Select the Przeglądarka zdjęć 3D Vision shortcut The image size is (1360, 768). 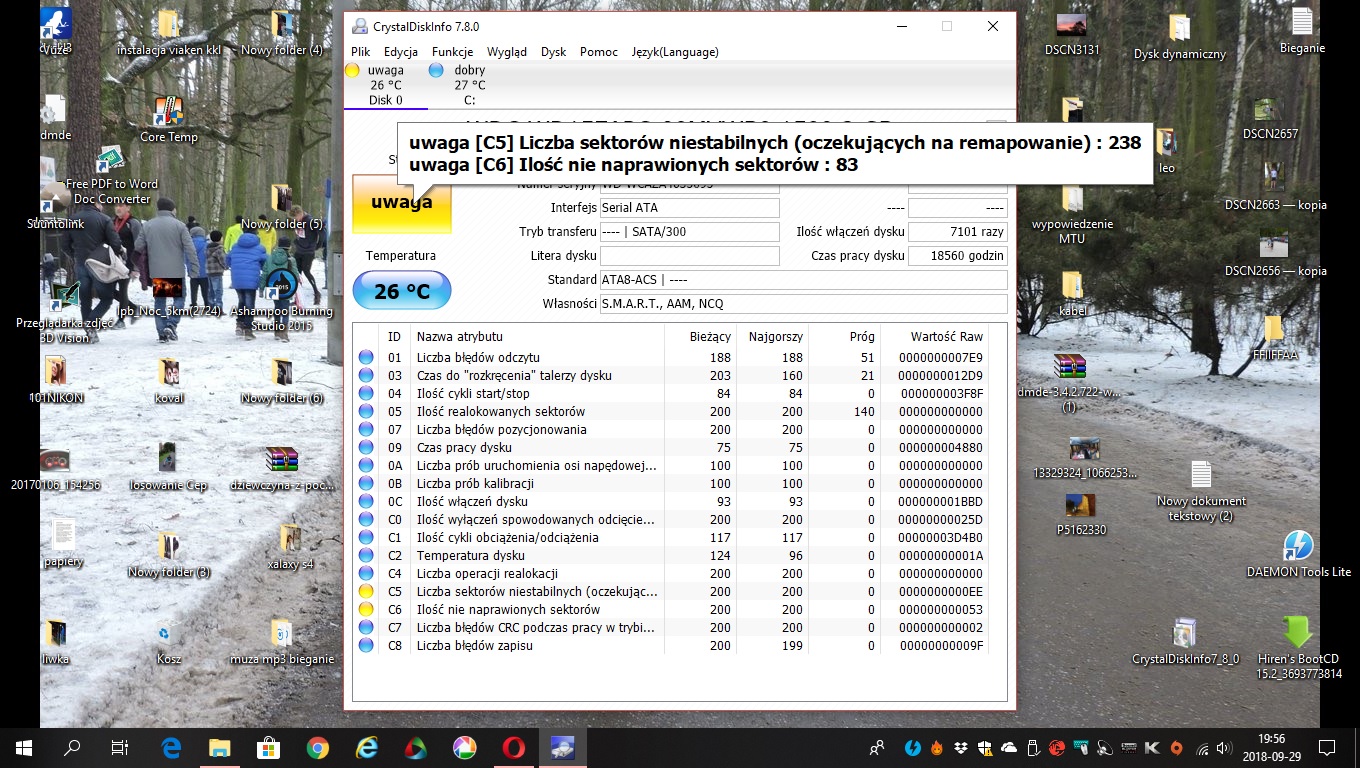tap(66, 312)
